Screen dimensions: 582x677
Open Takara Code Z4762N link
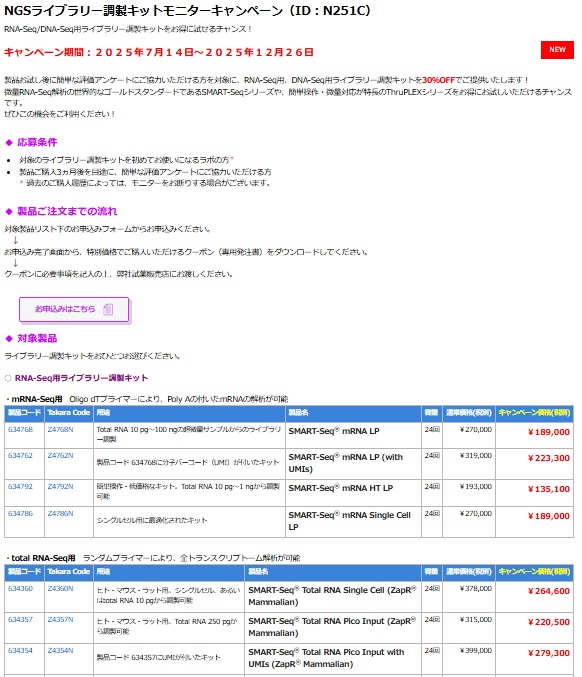click(60, 455)
